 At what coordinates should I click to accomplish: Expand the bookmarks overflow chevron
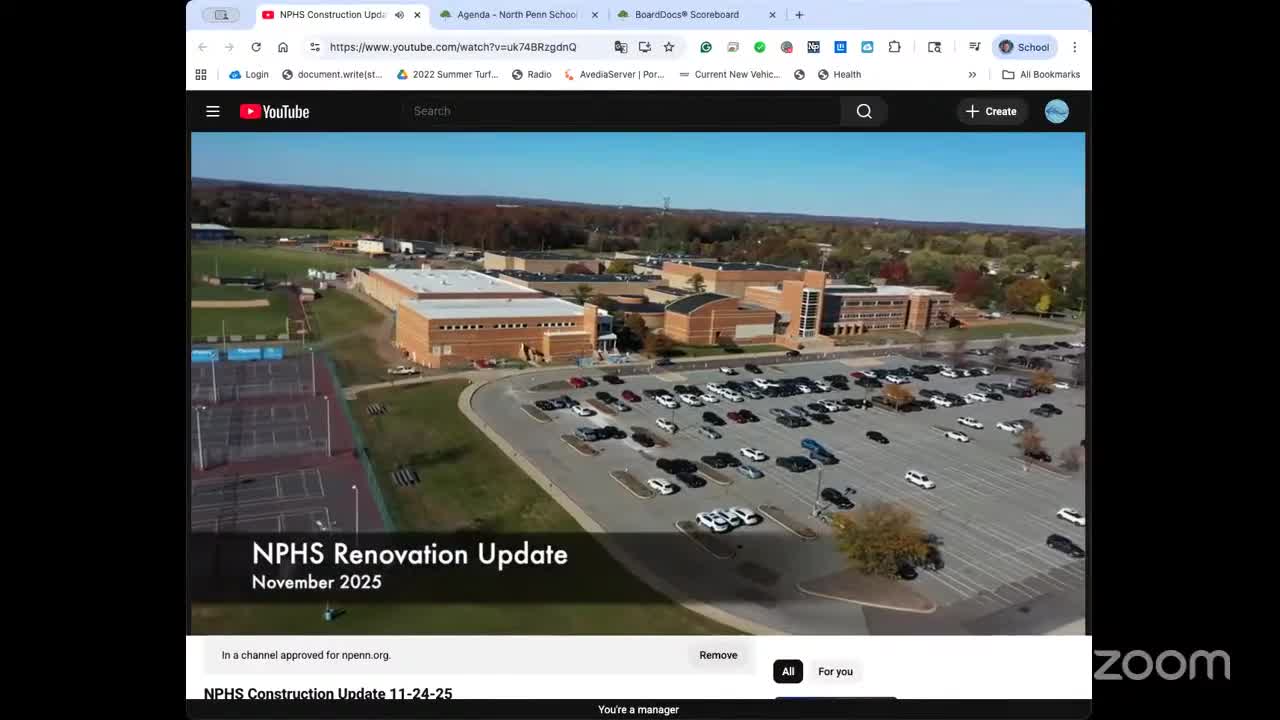pos(972,74)
